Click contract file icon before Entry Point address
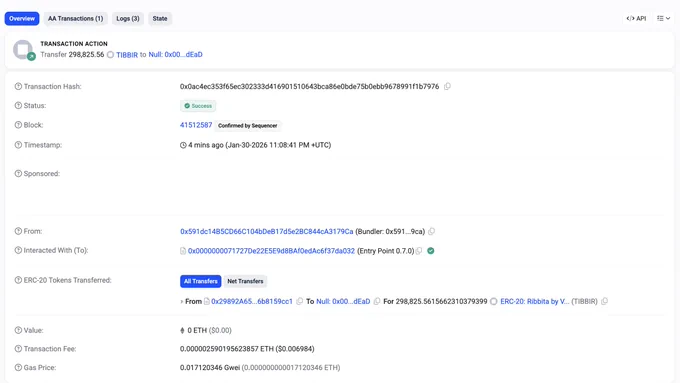Viewport: 680px width, 383px height. pyautogui.click(x=183, y=251)
